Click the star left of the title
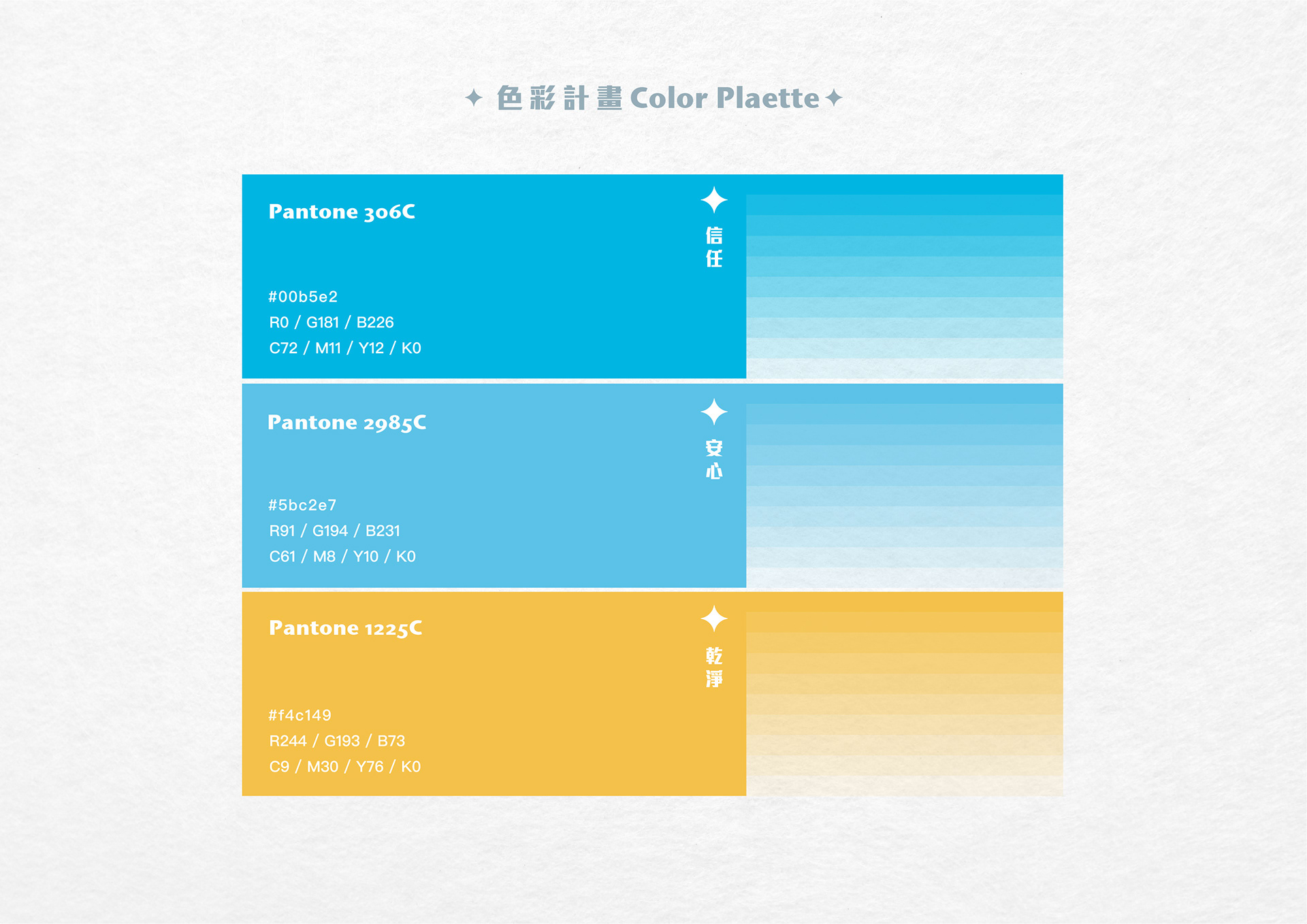This screenshot has width=1307, height=924. click(474, 98)
